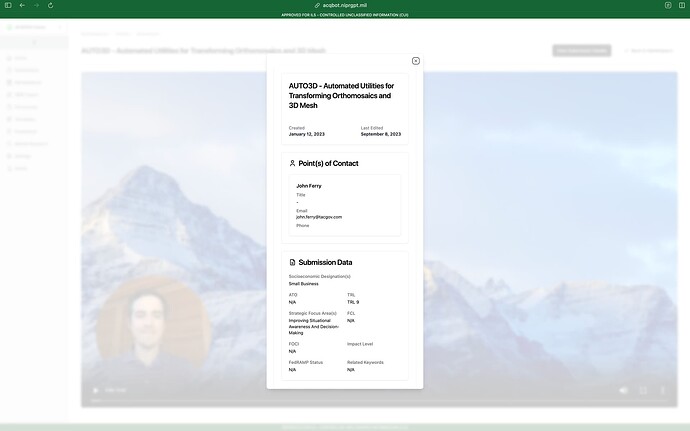Screen dimensions: 690x431
Task: Click the CUI approval banner text
Action: tap(345, 15)
